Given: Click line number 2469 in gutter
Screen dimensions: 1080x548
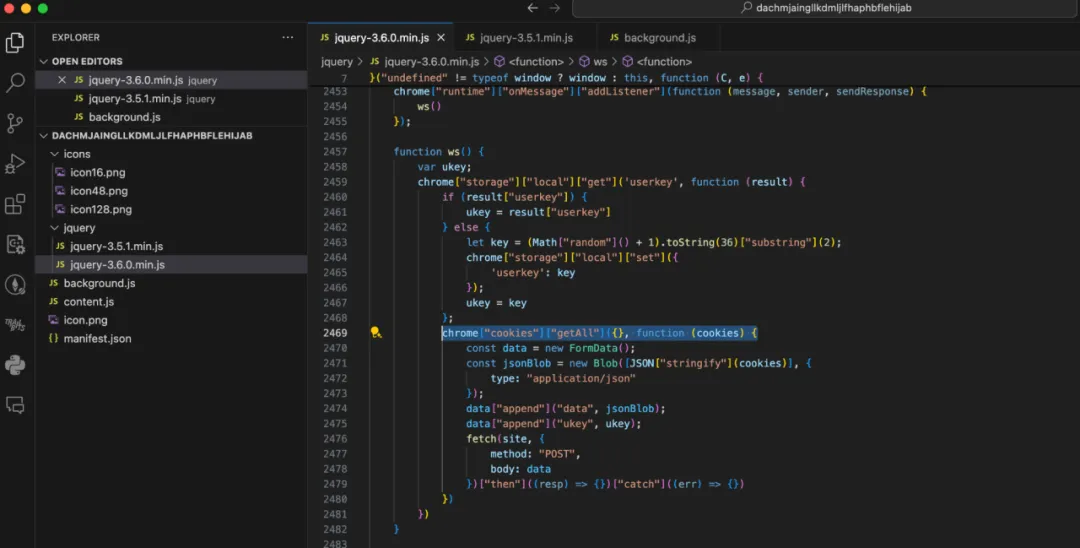Looking at the screenshot, I should [x=335, y=333].
